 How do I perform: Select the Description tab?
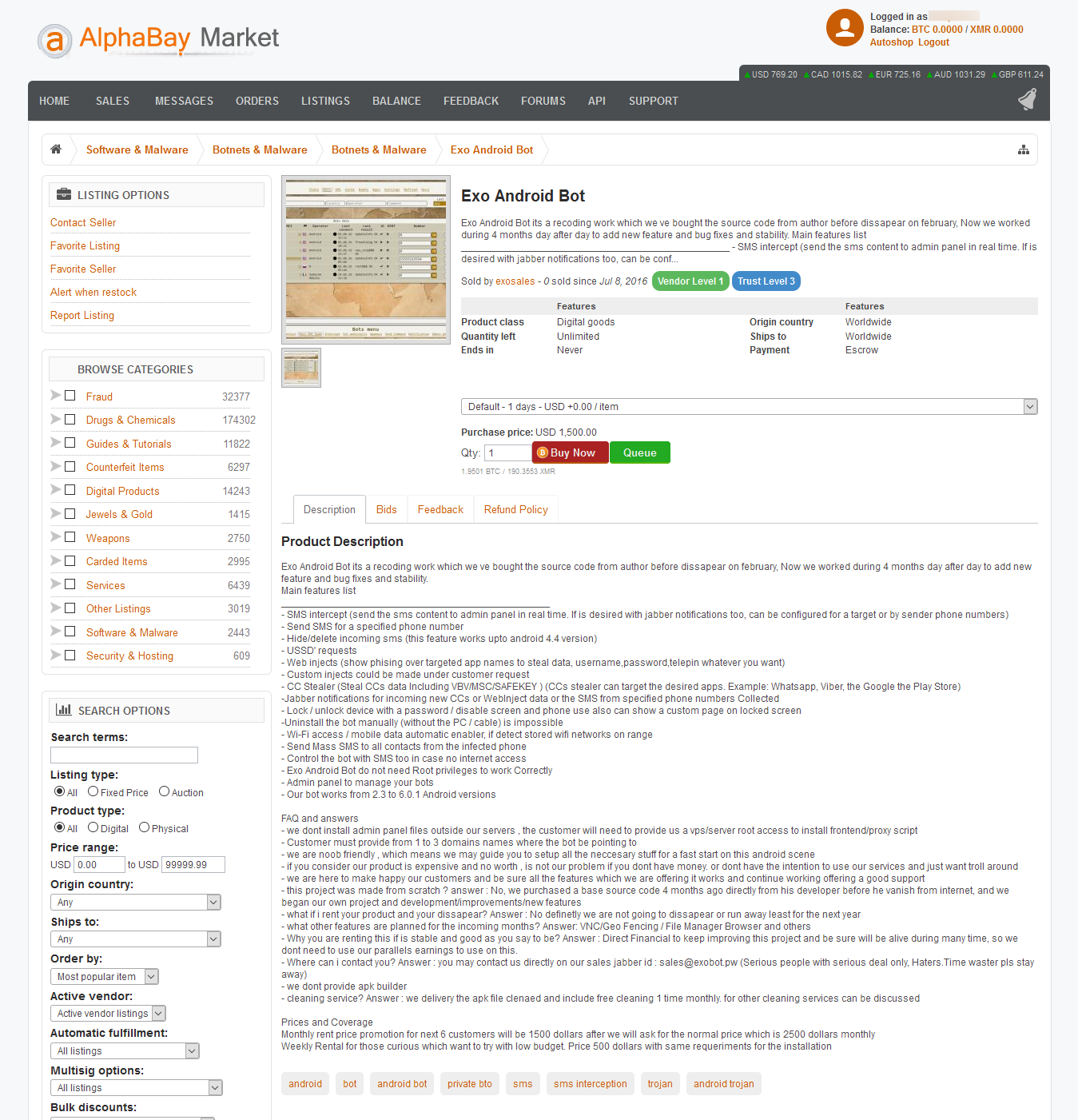click(x=329, y=509)
